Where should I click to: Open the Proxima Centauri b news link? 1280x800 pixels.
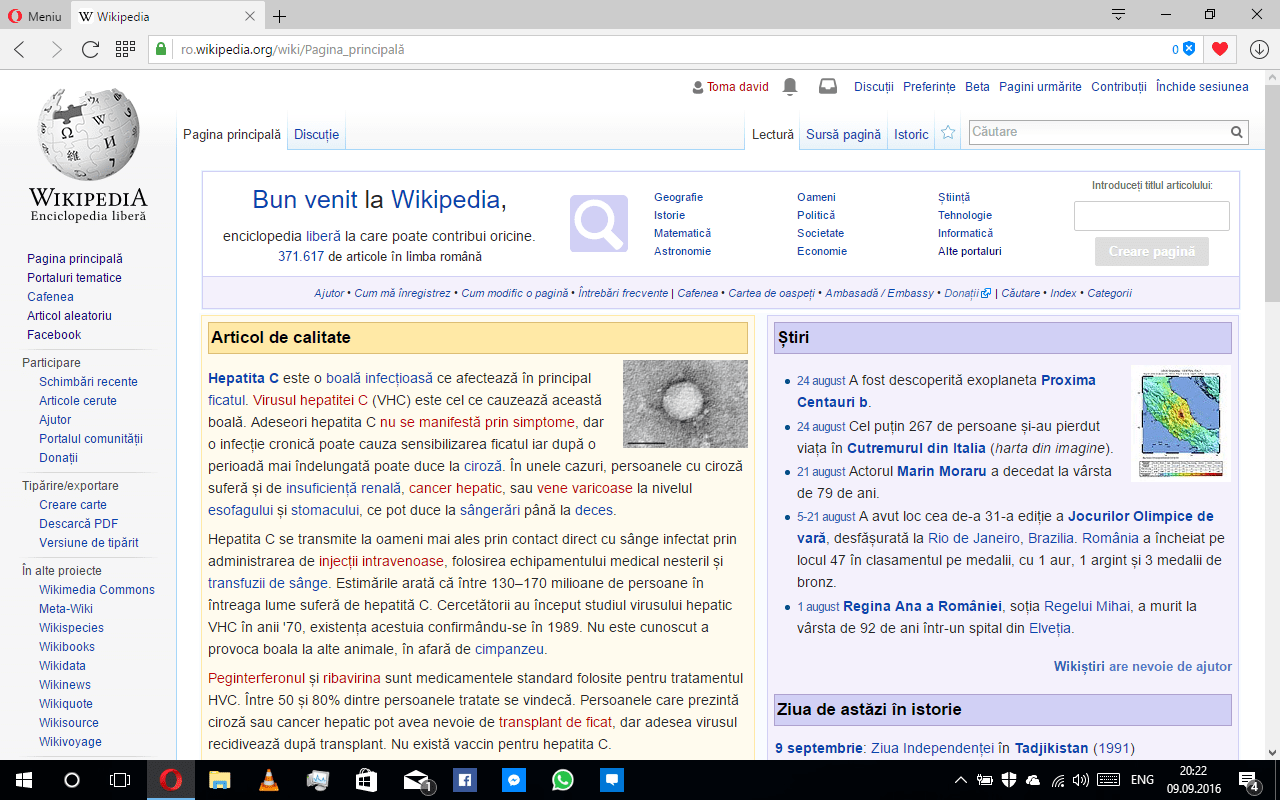(946, 391)
